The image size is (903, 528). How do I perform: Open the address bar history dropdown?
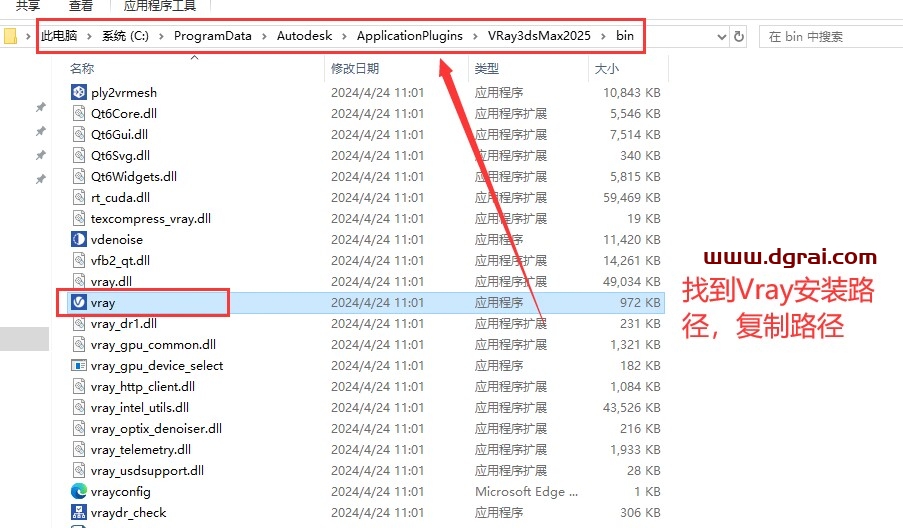click(x=722, y=37)
